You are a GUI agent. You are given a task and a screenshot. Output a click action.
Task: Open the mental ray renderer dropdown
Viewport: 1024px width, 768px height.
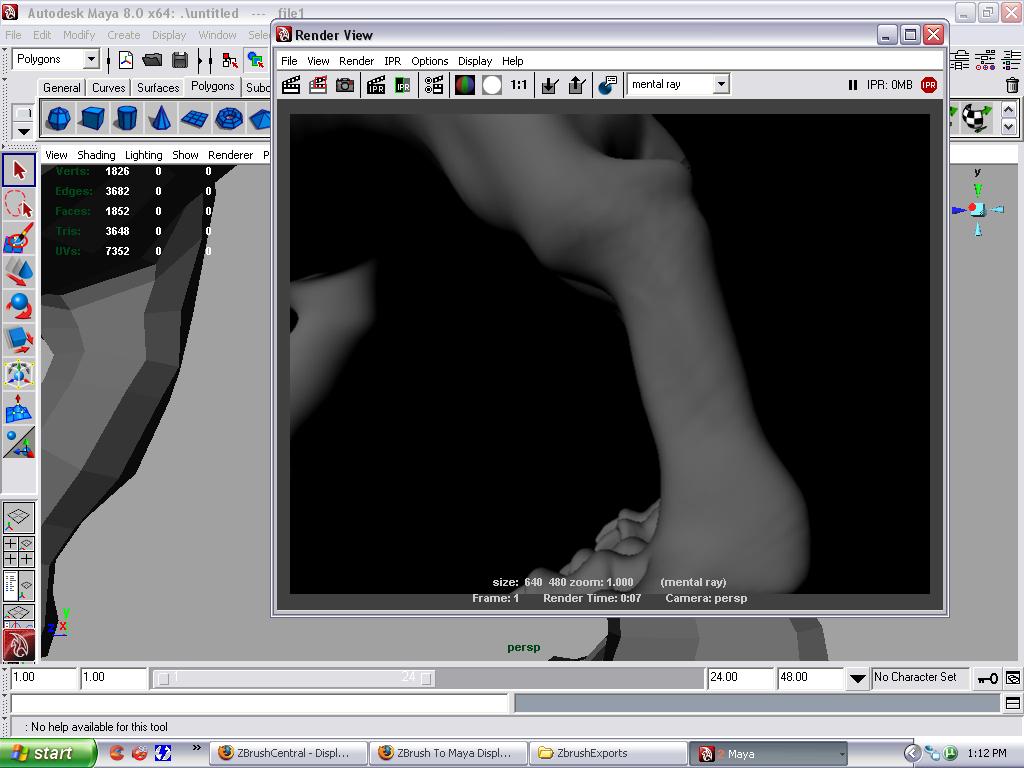click(722, 84)
